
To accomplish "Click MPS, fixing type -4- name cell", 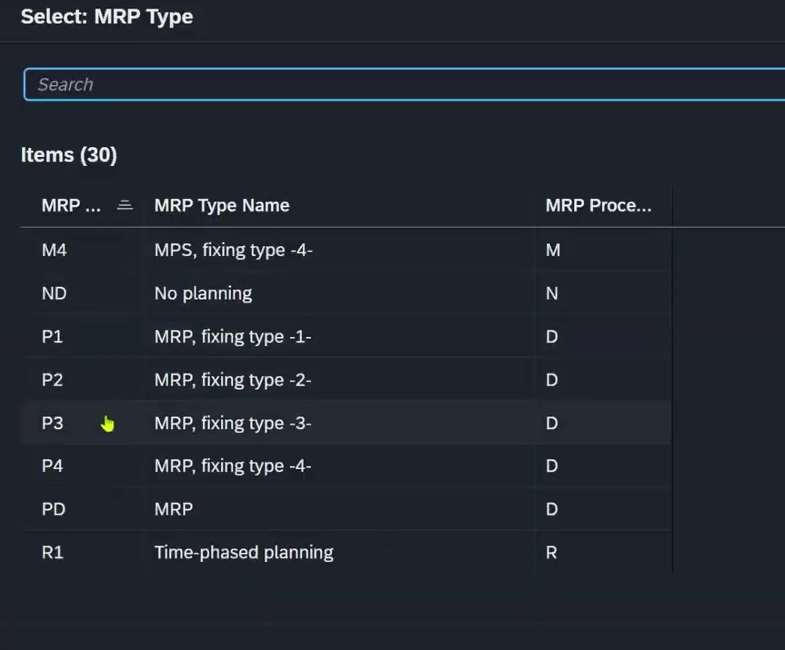I will [233, 250].
